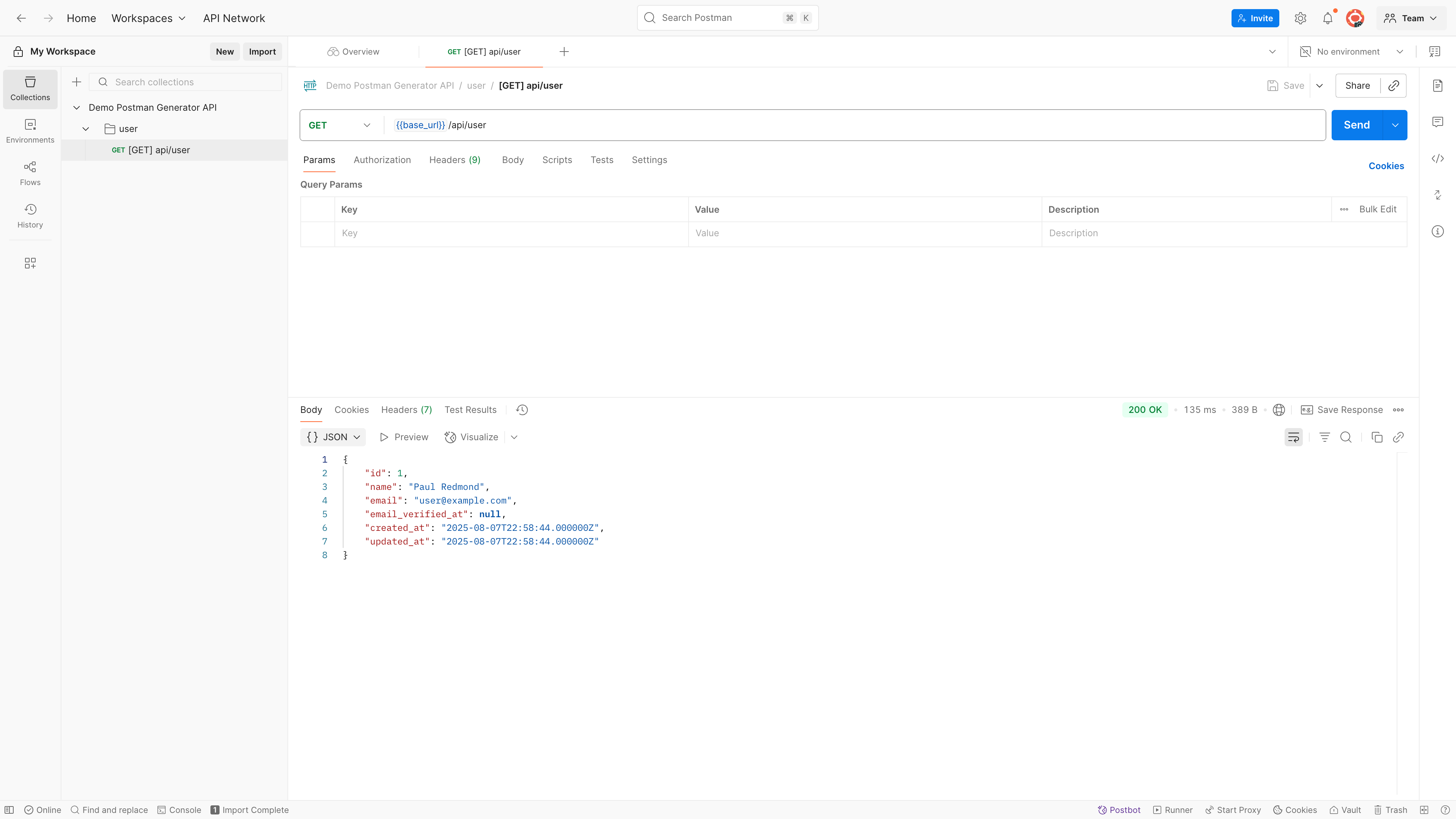Click the blue Send button
This screenshot has height=819, width=1456.
pos(1357,125)
